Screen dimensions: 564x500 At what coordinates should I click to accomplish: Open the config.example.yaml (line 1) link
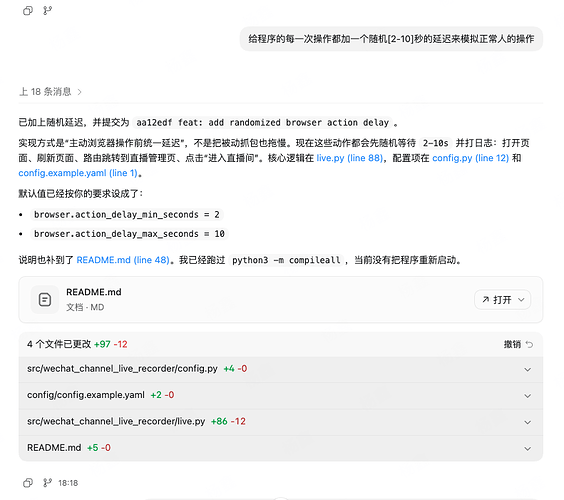coord(78,173)
